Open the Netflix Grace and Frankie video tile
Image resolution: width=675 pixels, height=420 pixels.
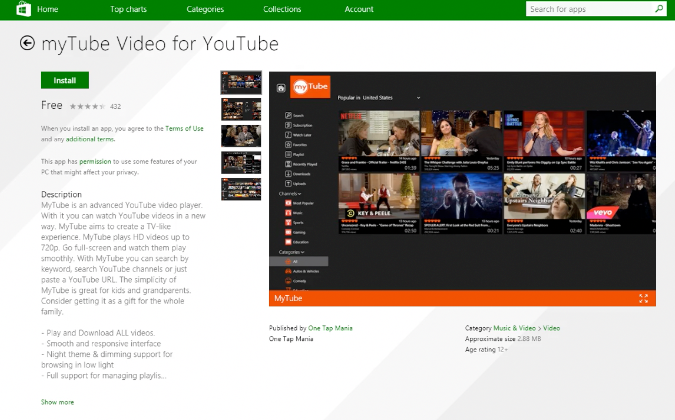coord(379,141)
